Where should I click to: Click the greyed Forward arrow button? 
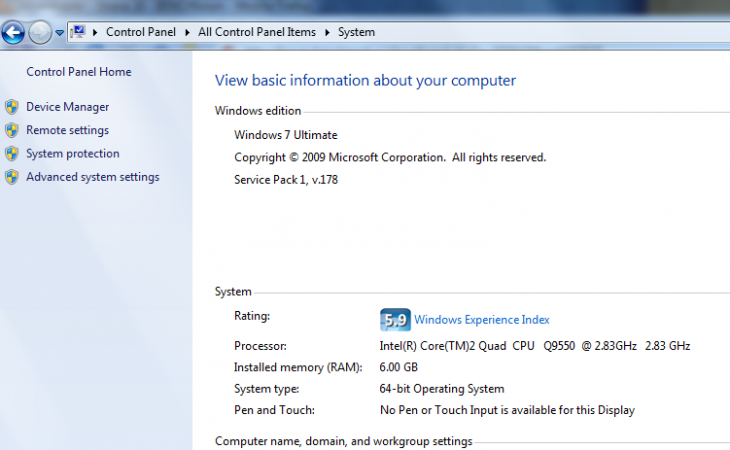pos(40,33)
